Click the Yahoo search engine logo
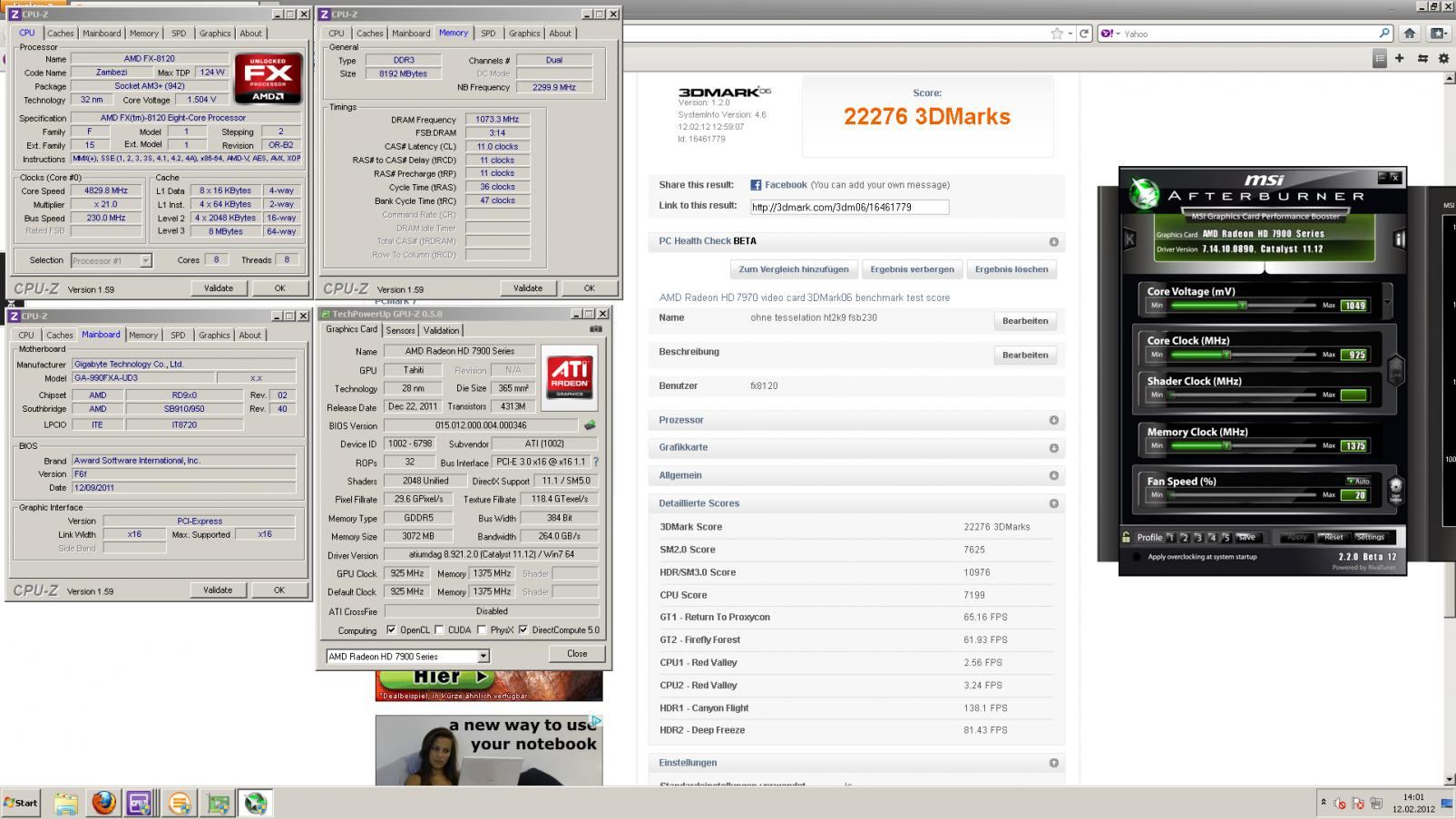Viewport: 1456px width, 819px height. coord(1107,34)
